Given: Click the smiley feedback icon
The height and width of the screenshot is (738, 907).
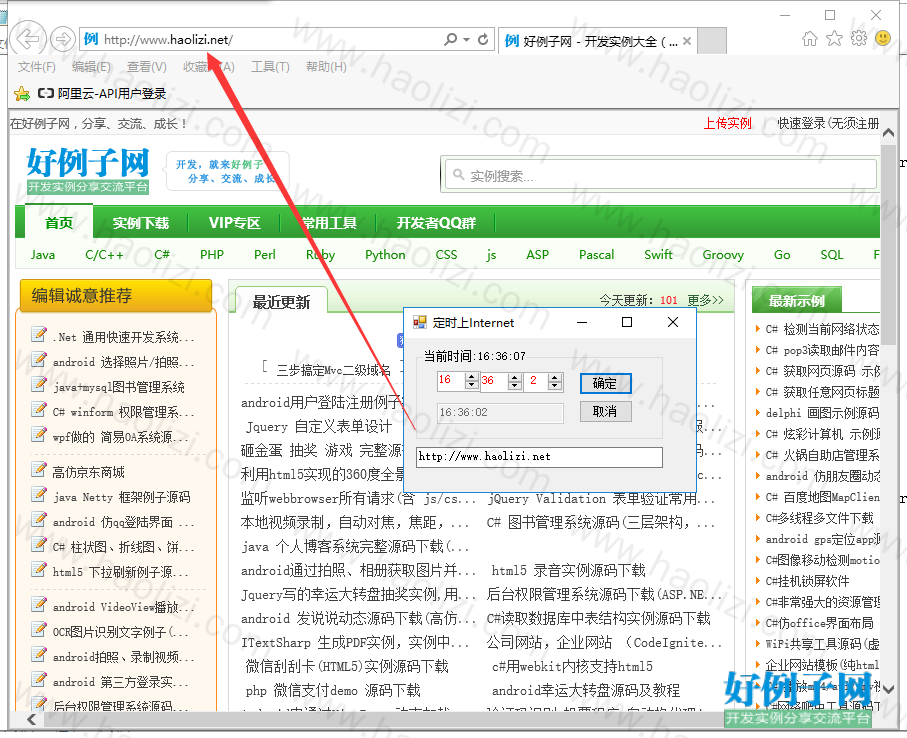Looking at the screenshot, I should click(x=883, y=39).
